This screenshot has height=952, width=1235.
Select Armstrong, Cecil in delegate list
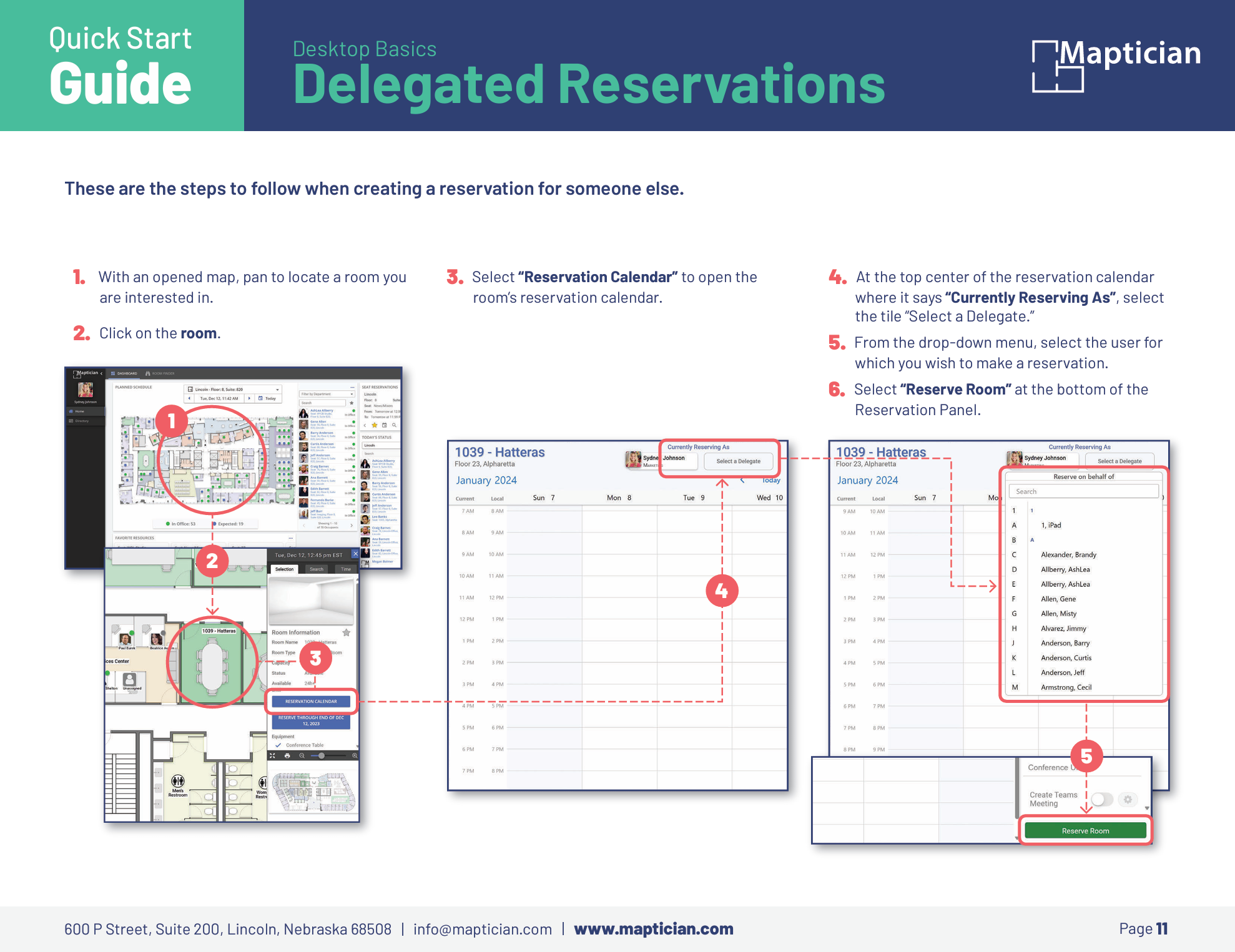tap(1066, 687)
